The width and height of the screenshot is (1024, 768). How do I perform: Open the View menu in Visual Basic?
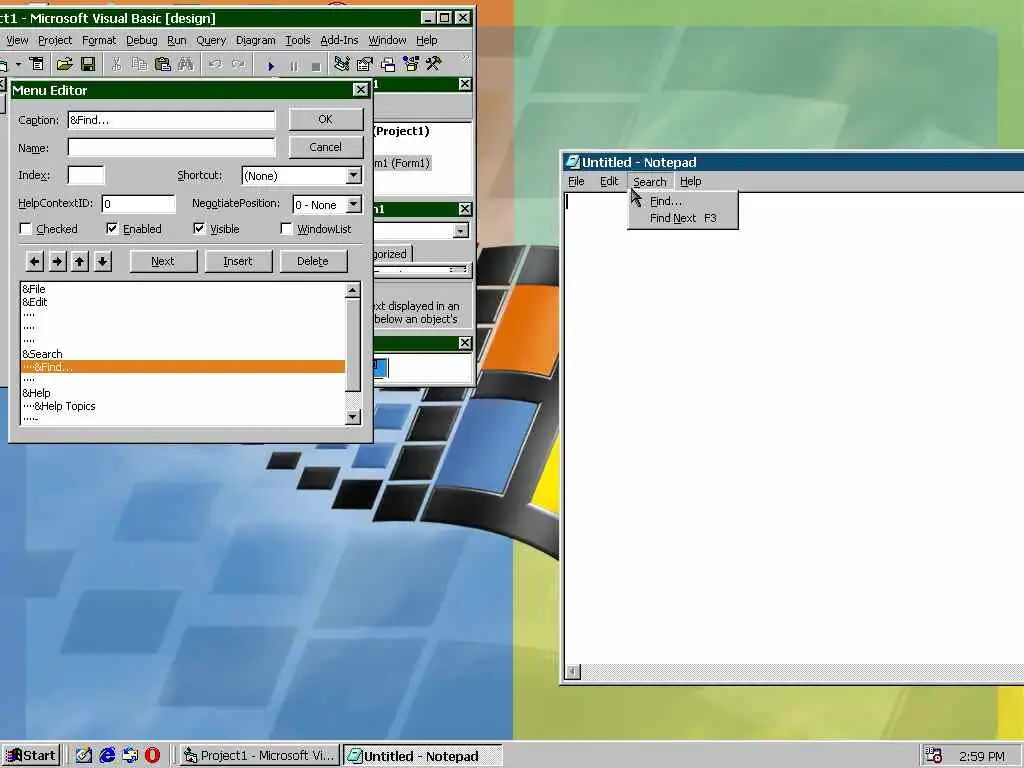[17, 40]
